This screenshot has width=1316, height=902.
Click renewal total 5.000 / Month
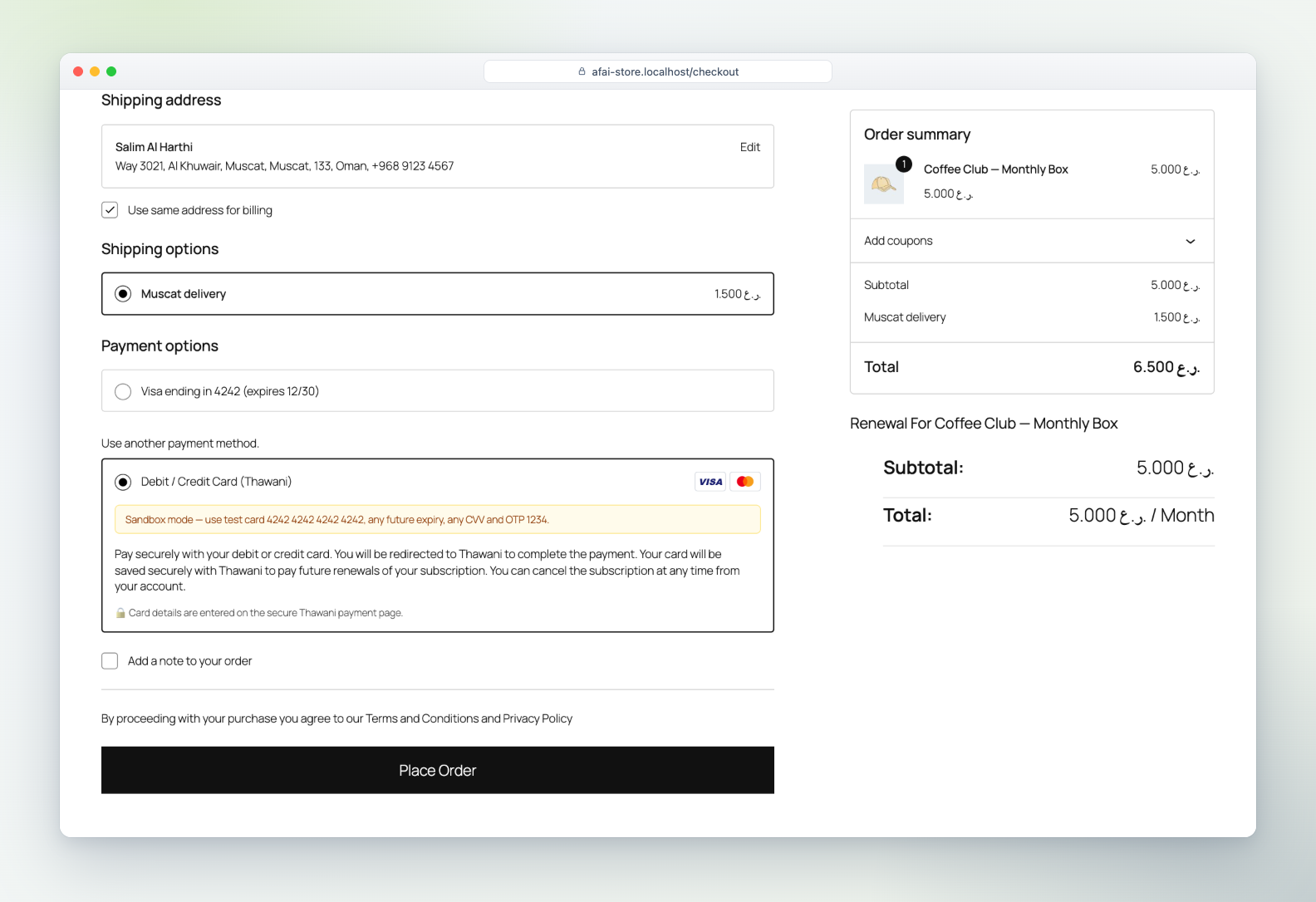(1142, 516)
